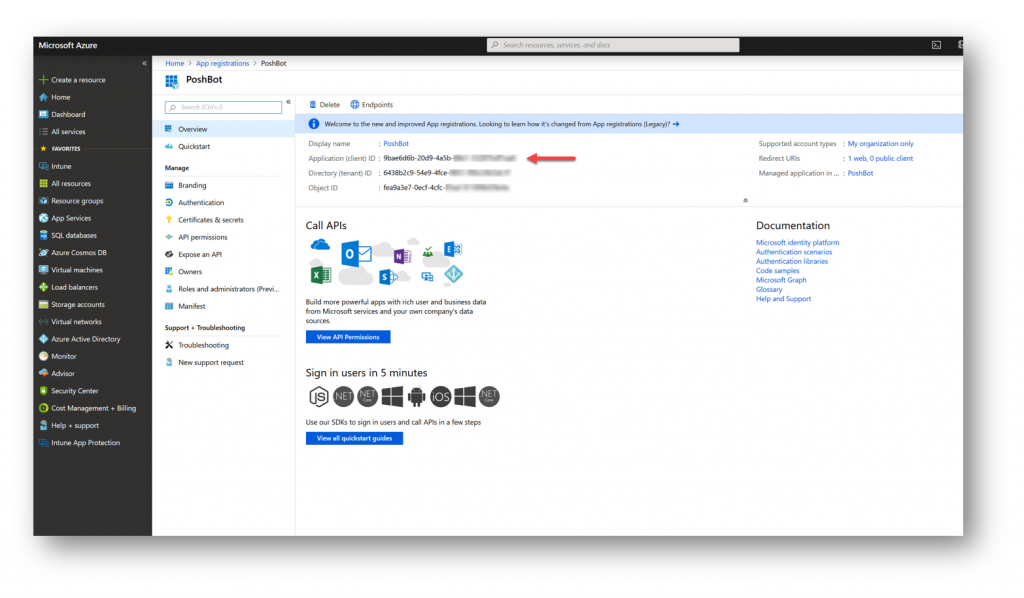Go to App registrations breadcrumb
Viewport: 1024px width, 598px height.
[x=222, y=63]
